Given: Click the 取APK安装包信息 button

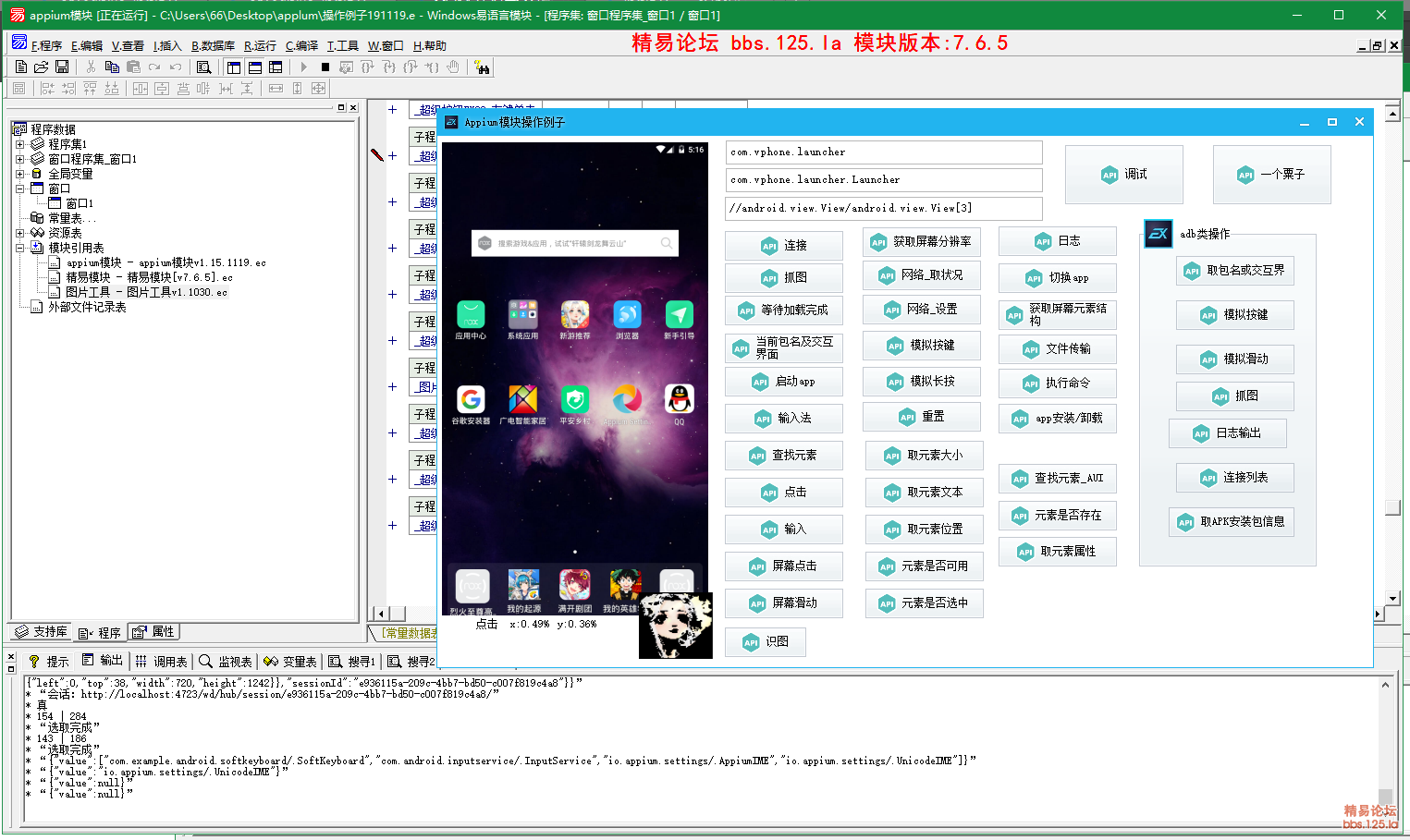Looking at the screenshot, I should 1232,522.
